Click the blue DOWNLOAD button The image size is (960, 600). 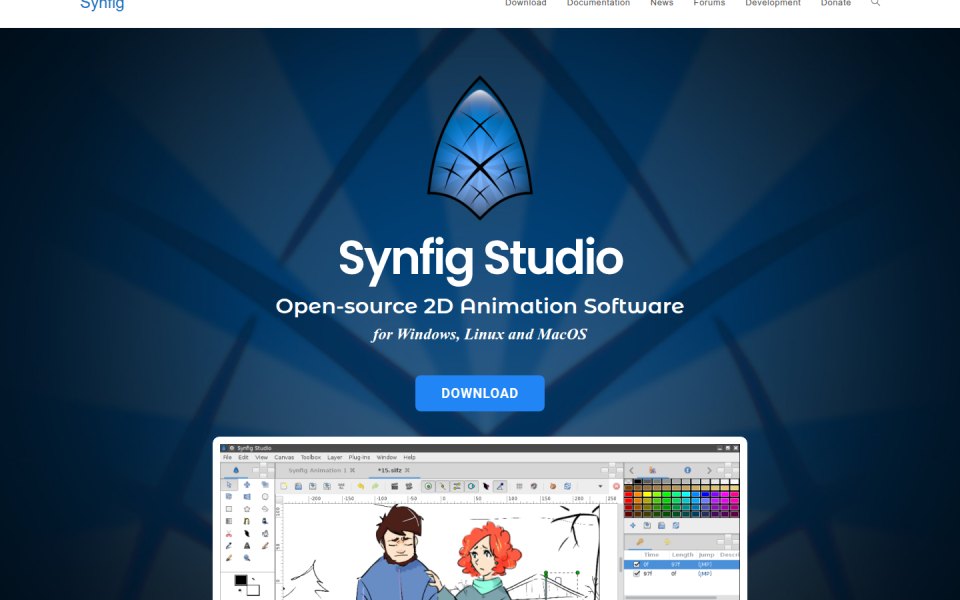pyautogui.click(x=479, y=393)
